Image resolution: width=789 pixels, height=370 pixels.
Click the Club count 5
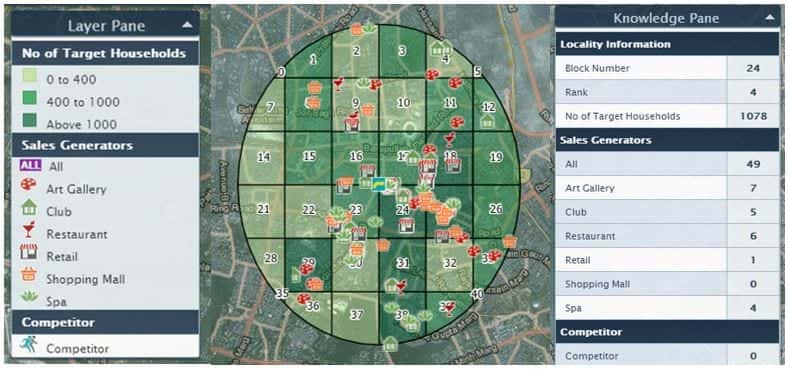coord(753,212)
